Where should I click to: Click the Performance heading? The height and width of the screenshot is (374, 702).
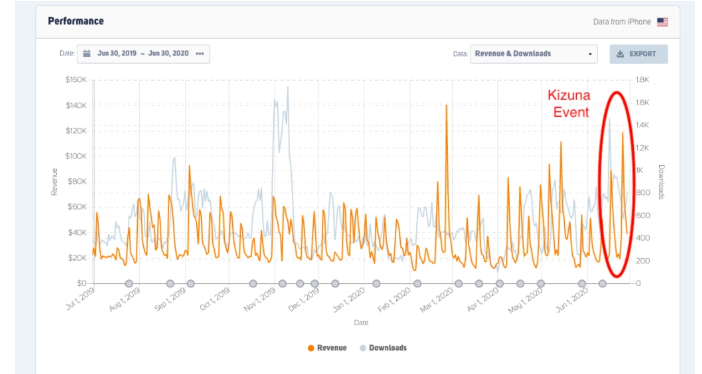[76, 21]
